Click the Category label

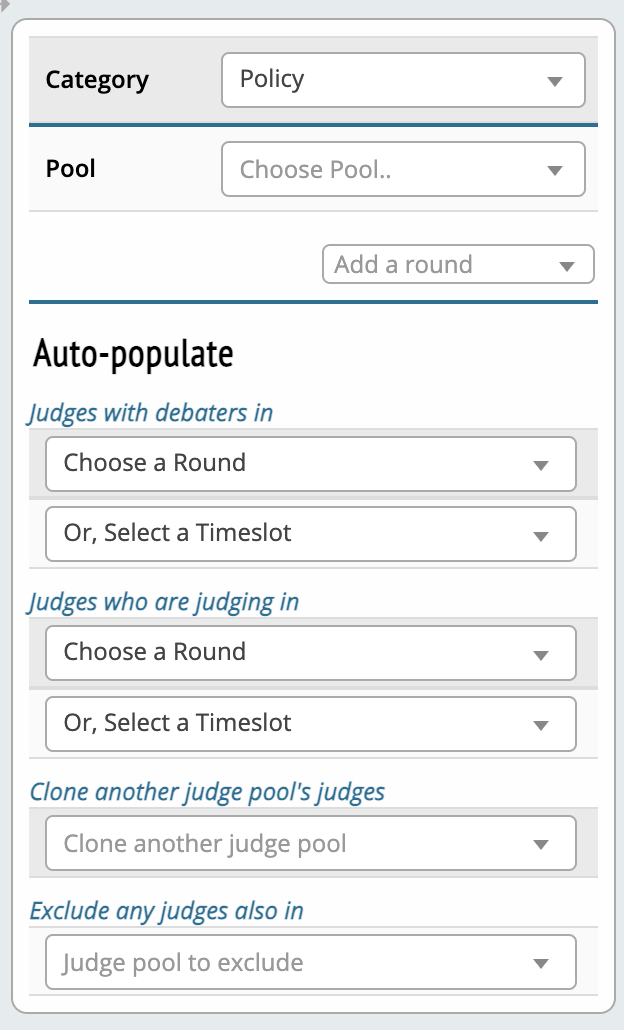tap(97, 80)
